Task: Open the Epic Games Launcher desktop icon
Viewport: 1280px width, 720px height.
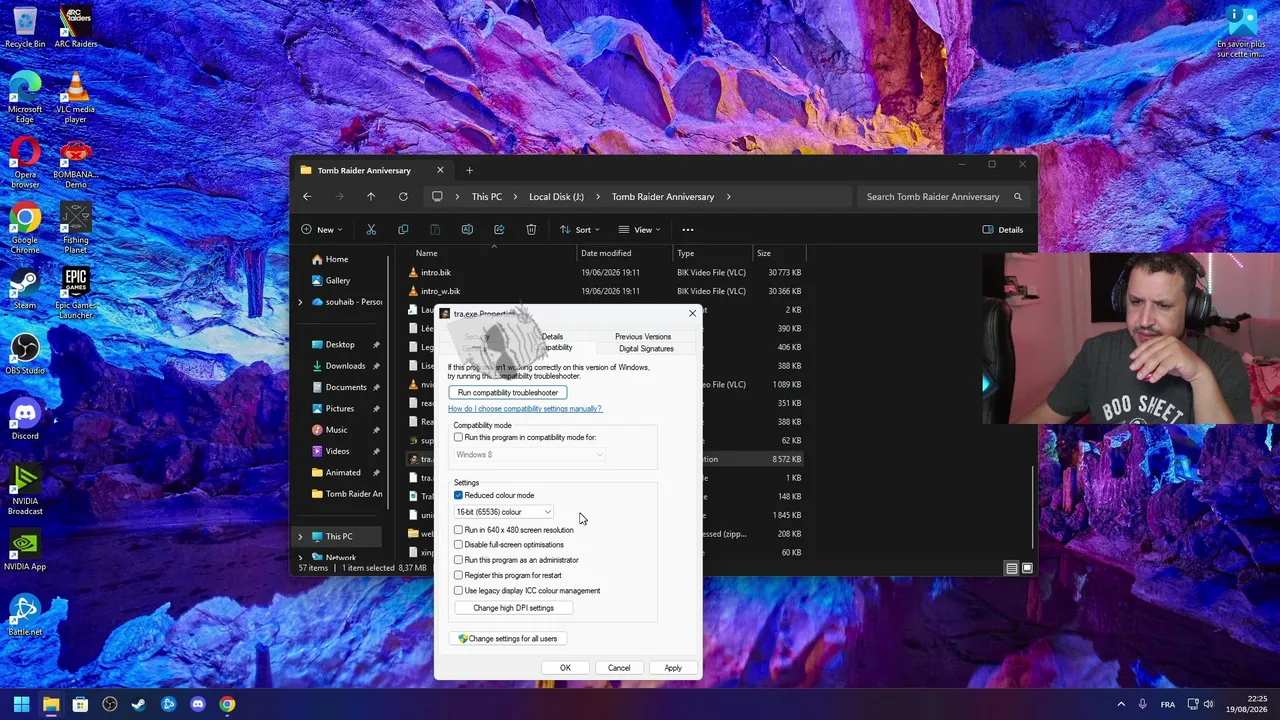Action: tap(76, 293)
